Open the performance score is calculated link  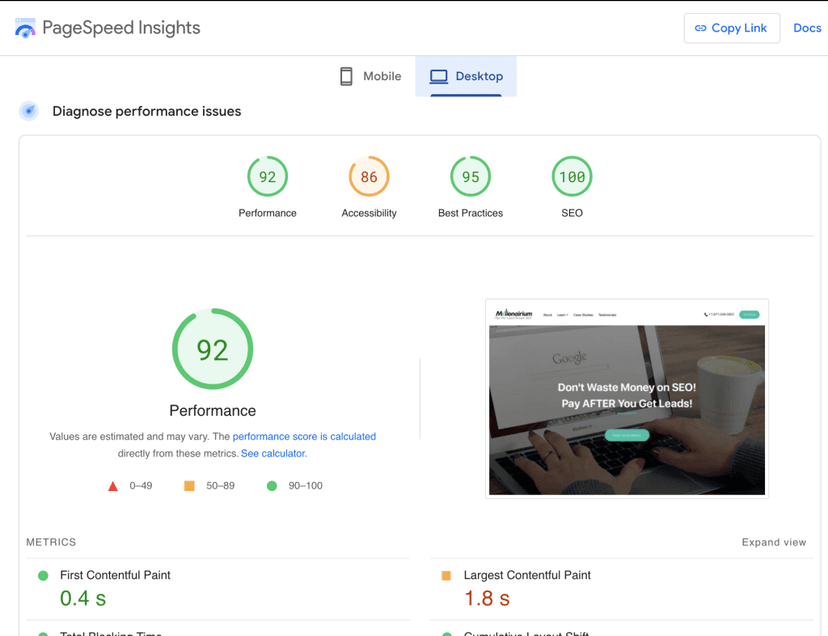click(x=304, y=436)
